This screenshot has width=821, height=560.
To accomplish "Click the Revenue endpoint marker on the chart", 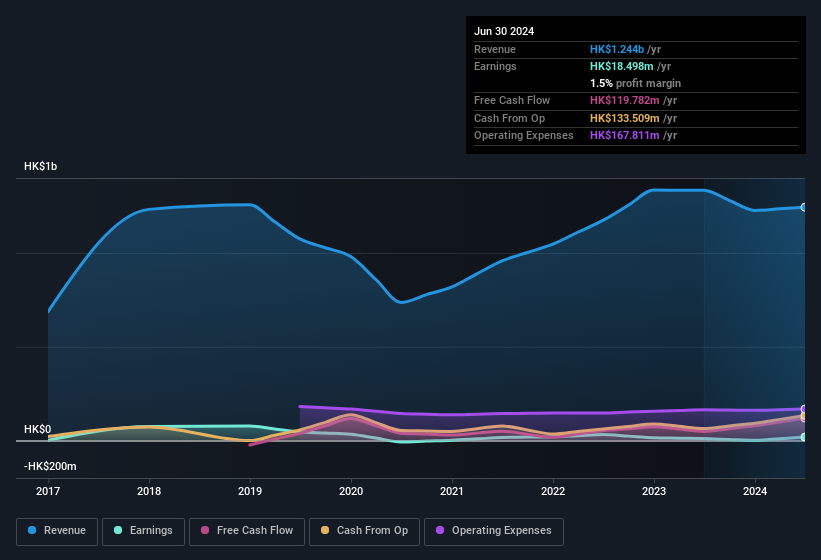I will [804, 207].
